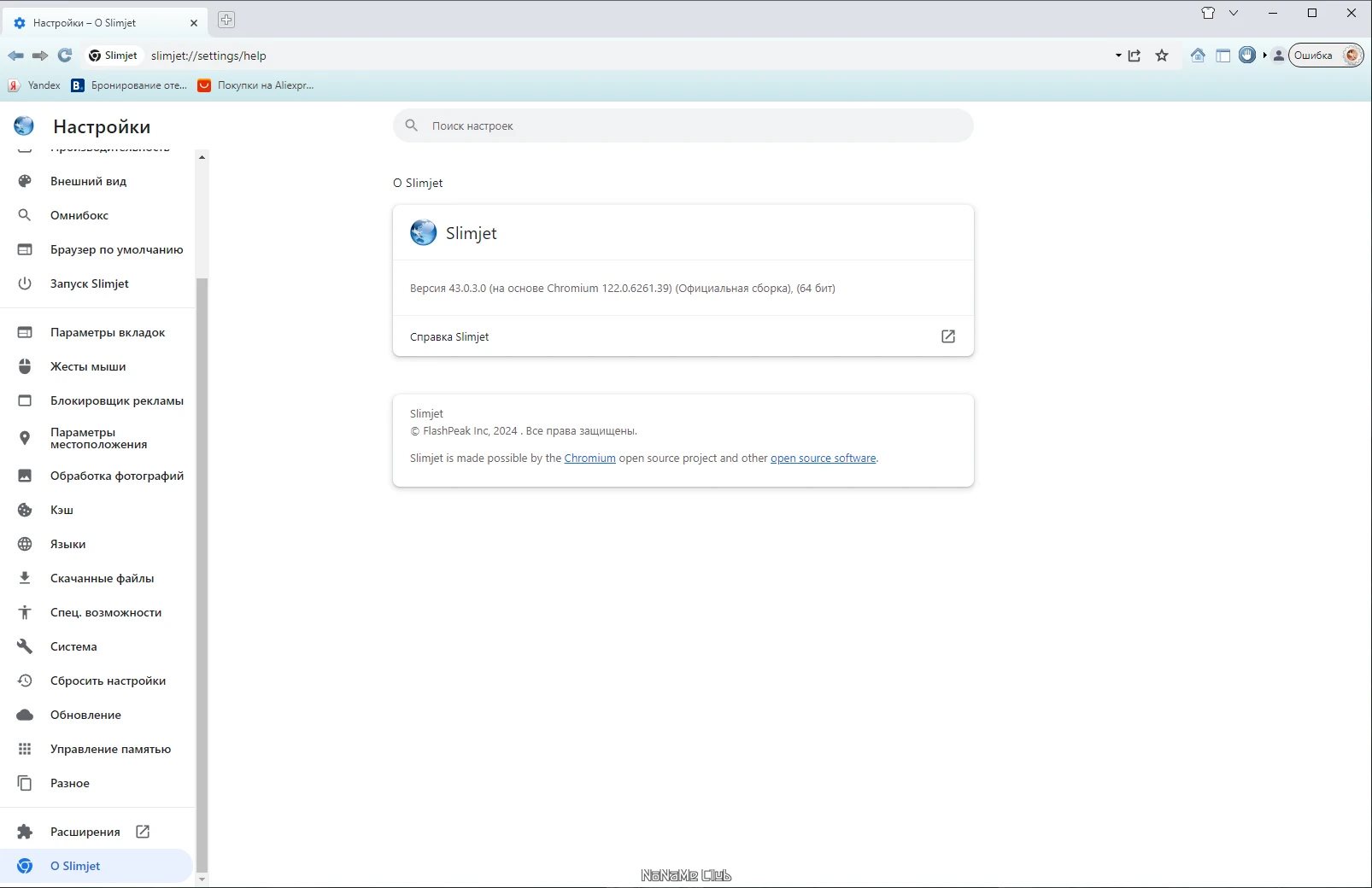Click external link icon on Справка Slimjet
The width and height of the screenshot is (1372, 888).
(948, 336)
